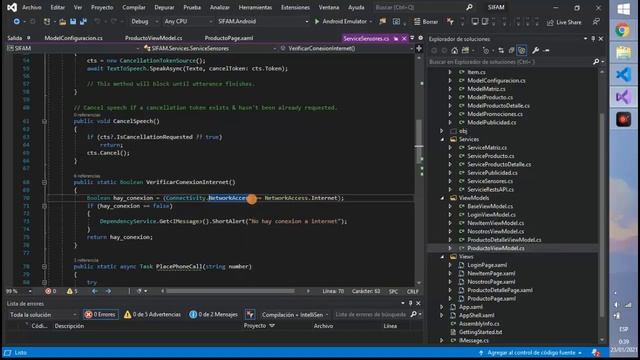Click the notifications icon in the status bar

click(596, 353)
